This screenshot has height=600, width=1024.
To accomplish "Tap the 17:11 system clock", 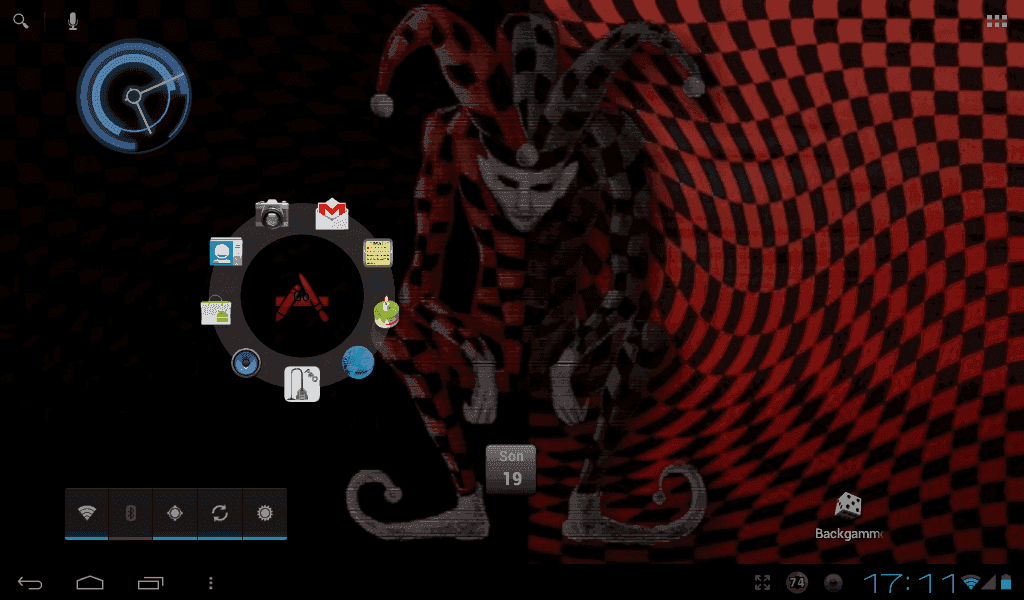I will coord(909,582).
